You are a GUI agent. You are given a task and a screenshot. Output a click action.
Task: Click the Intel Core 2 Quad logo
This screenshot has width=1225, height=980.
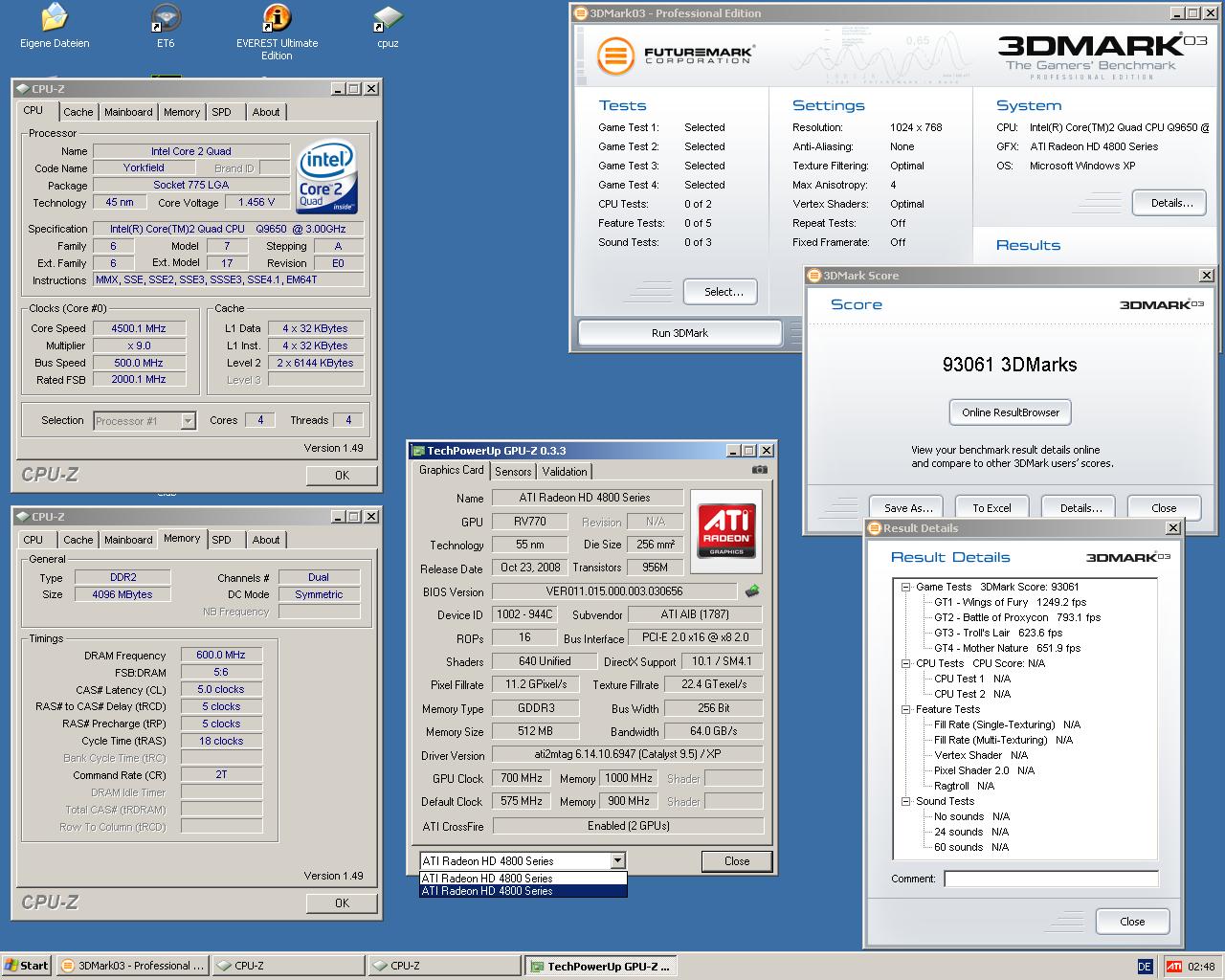[326, 177]
